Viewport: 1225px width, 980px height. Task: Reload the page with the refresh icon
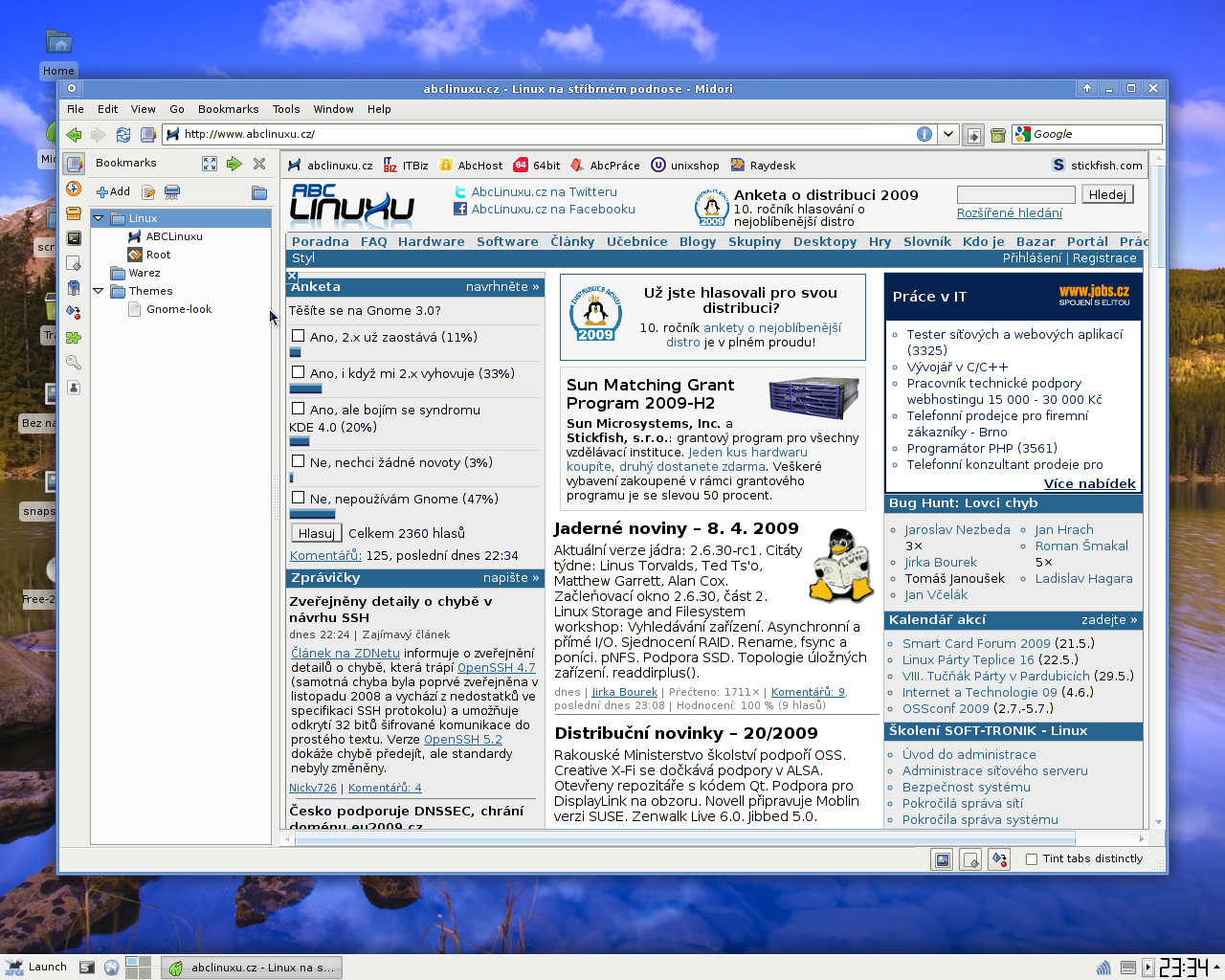(123, 135)
